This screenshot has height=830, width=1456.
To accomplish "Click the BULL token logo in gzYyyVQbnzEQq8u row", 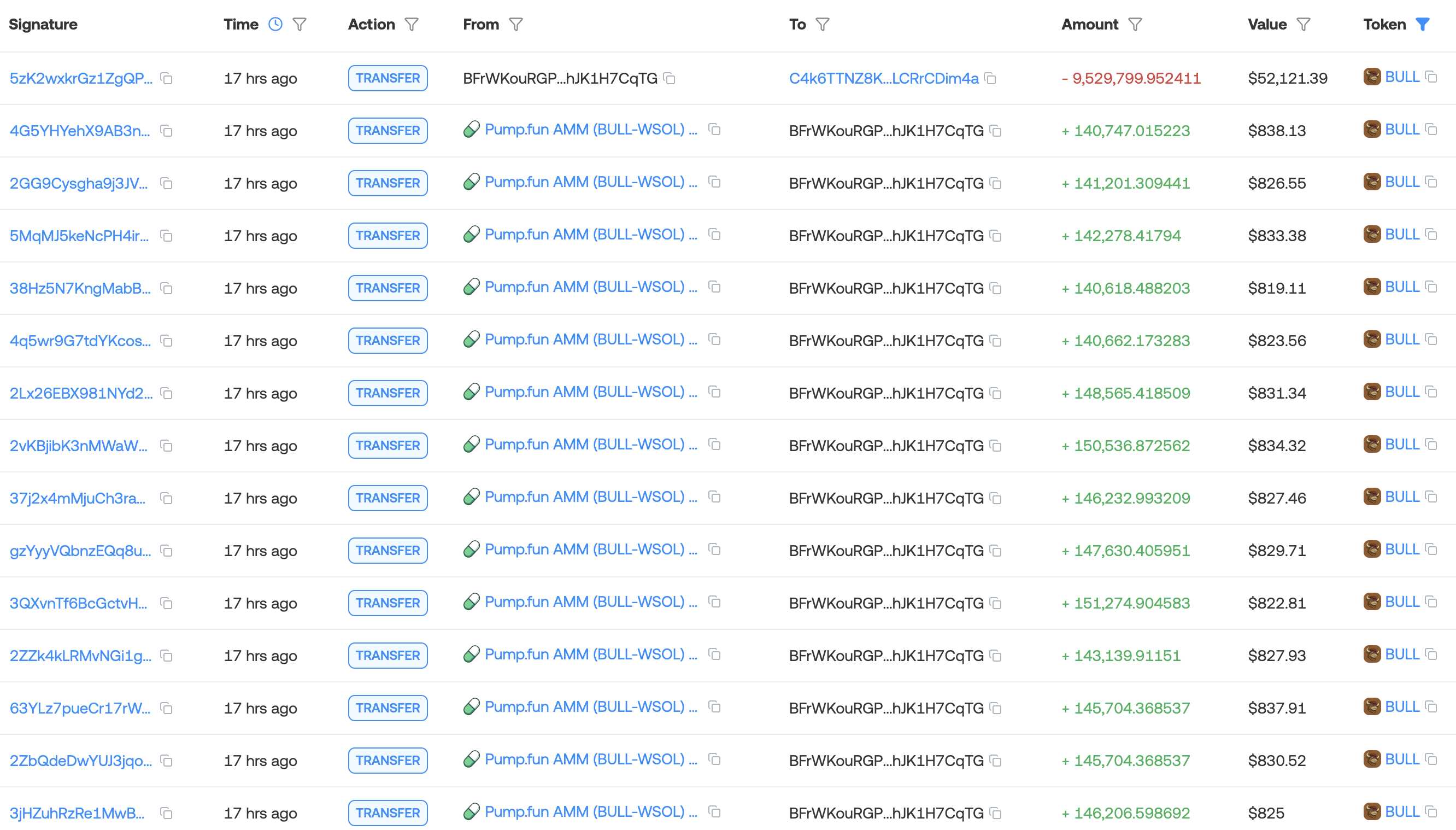I will [x=1372, y=549].
